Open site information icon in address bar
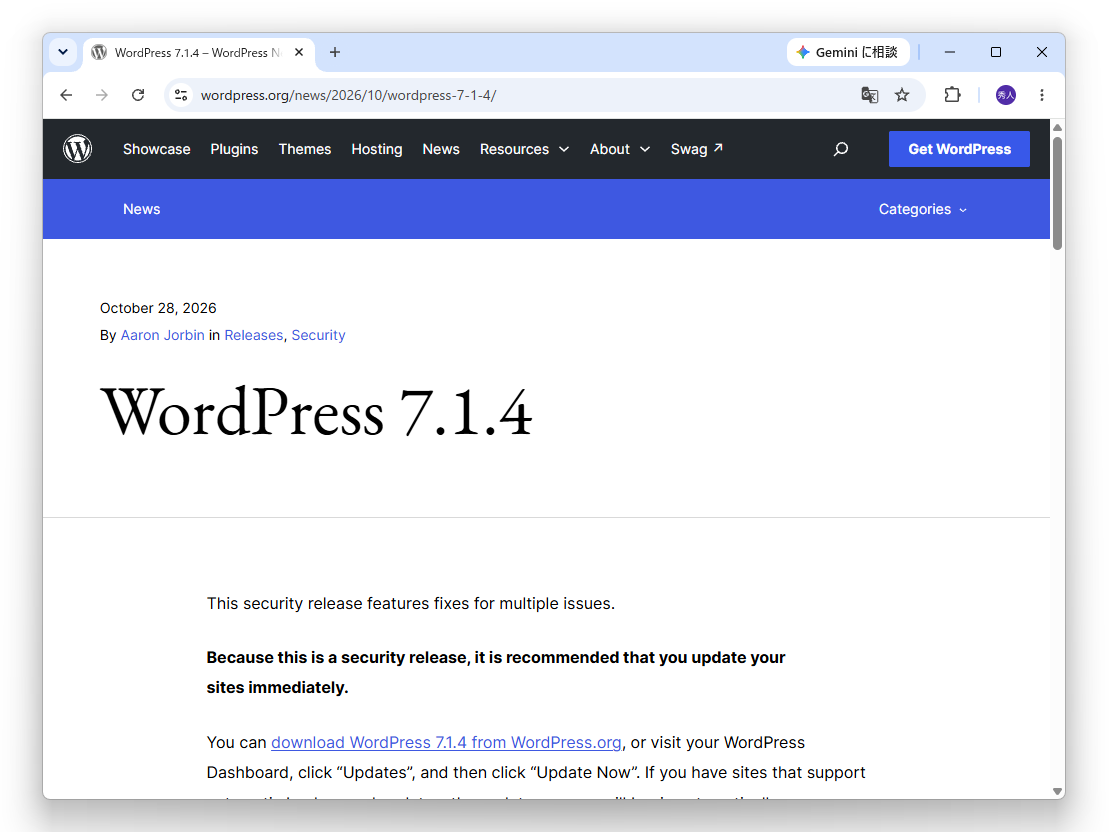This screenshot has height=832, width=1109. (181, 95)
